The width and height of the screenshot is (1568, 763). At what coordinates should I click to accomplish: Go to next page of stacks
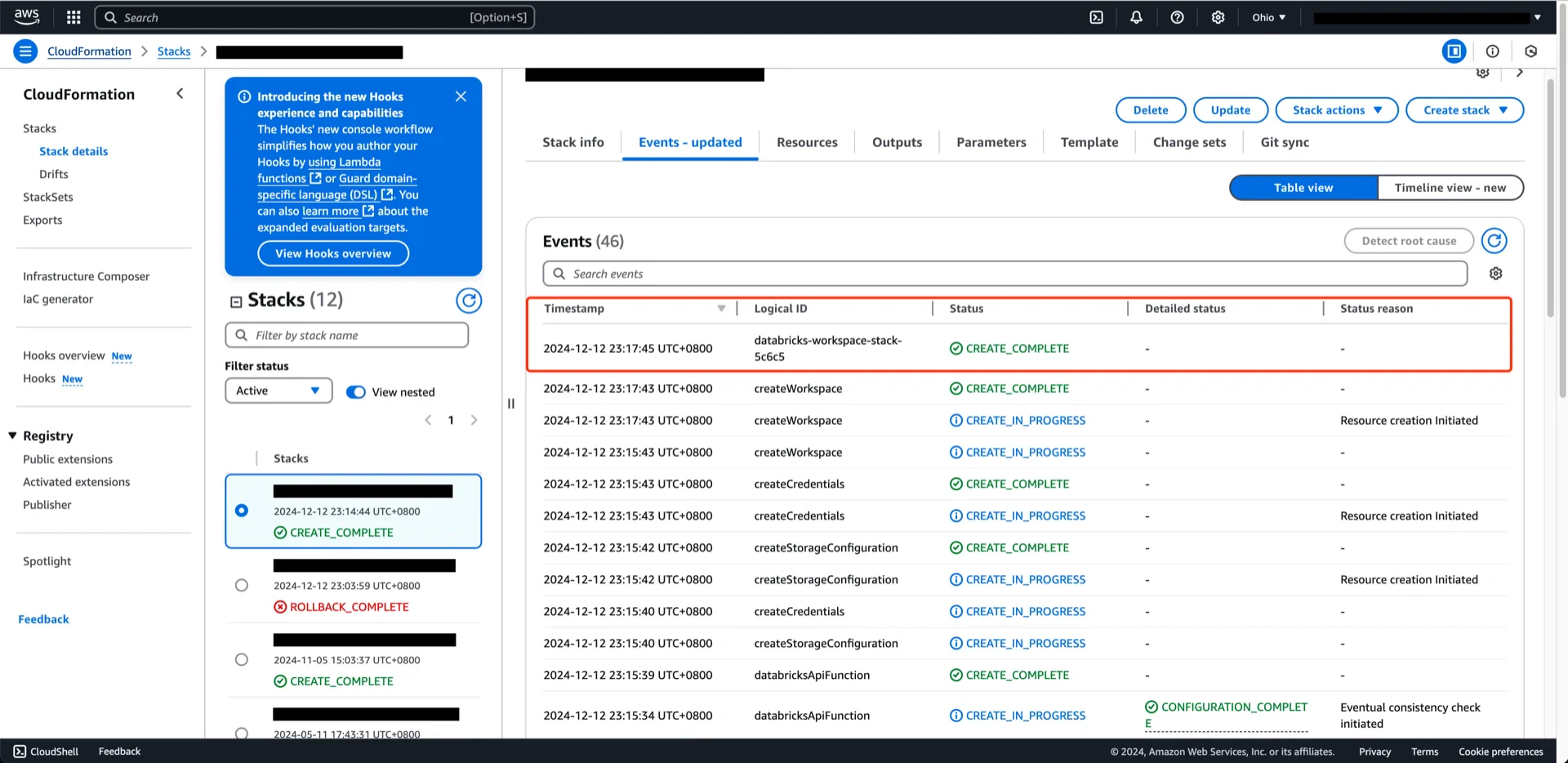[x=474, y=420]
